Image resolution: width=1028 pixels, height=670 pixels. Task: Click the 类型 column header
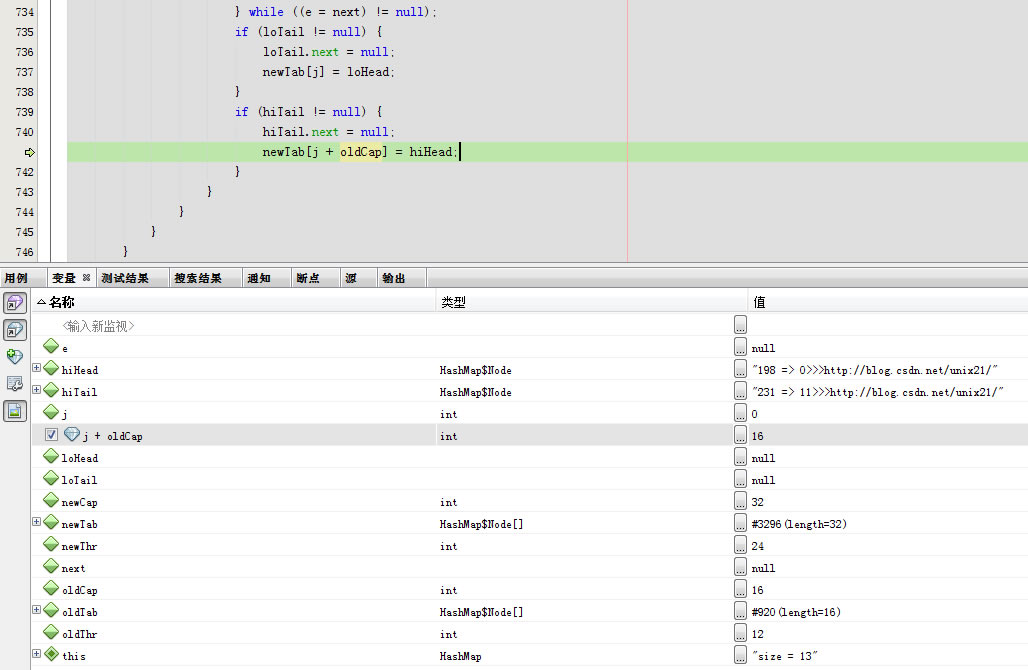click(591, 302)
